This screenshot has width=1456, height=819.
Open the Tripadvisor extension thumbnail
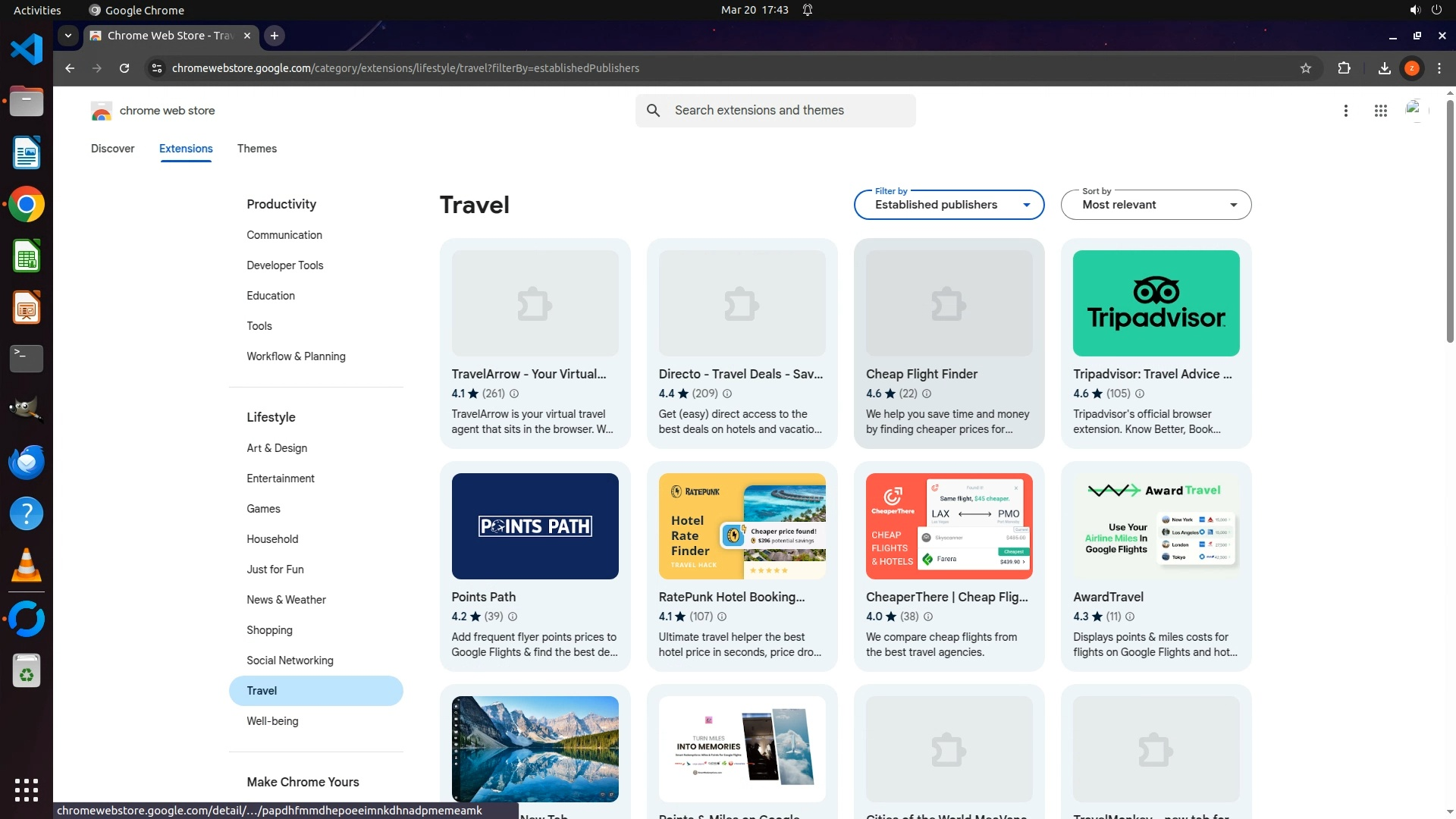1156,303
